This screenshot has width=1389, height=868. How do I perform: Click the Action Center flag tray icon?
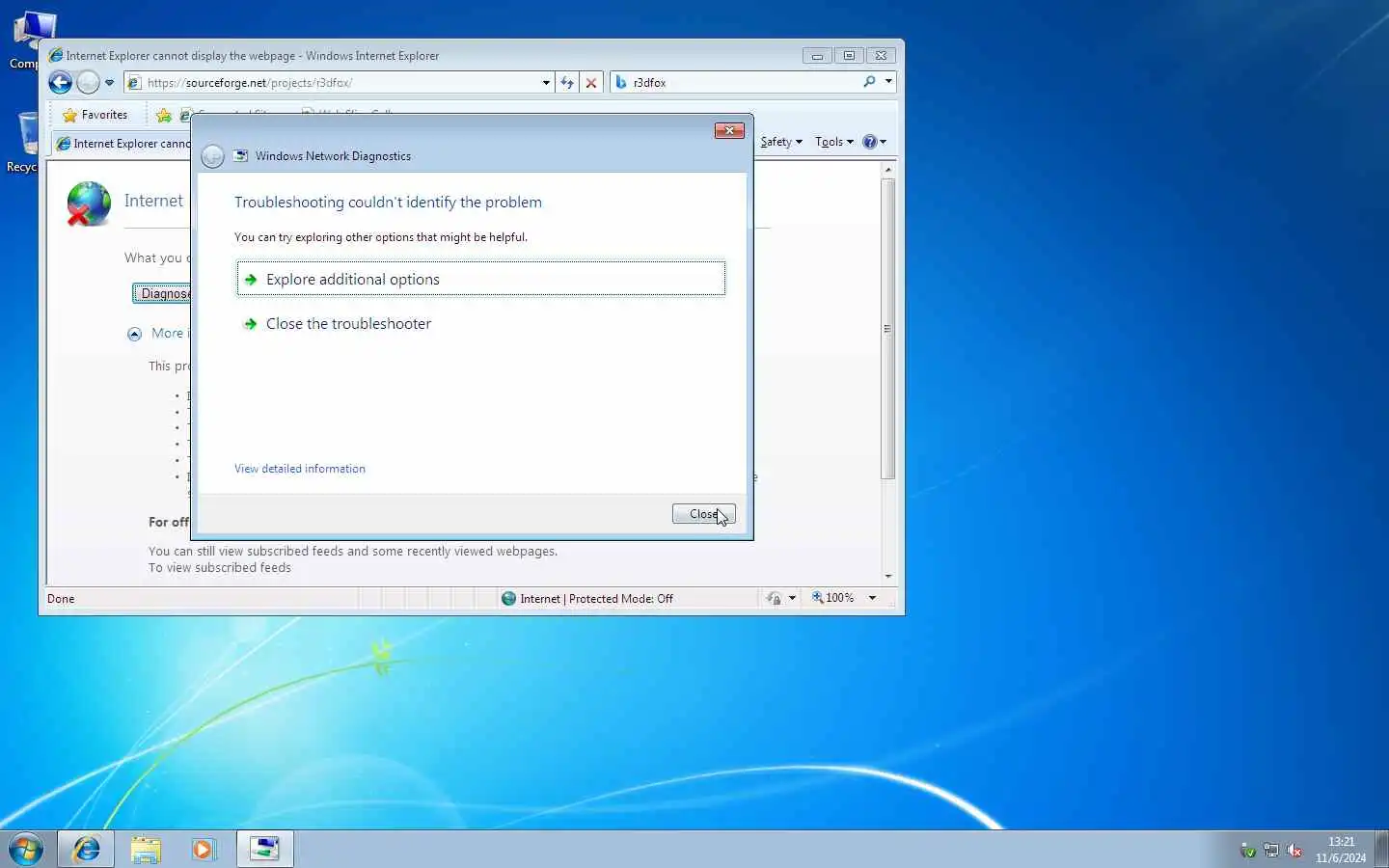coord(1247,850)
